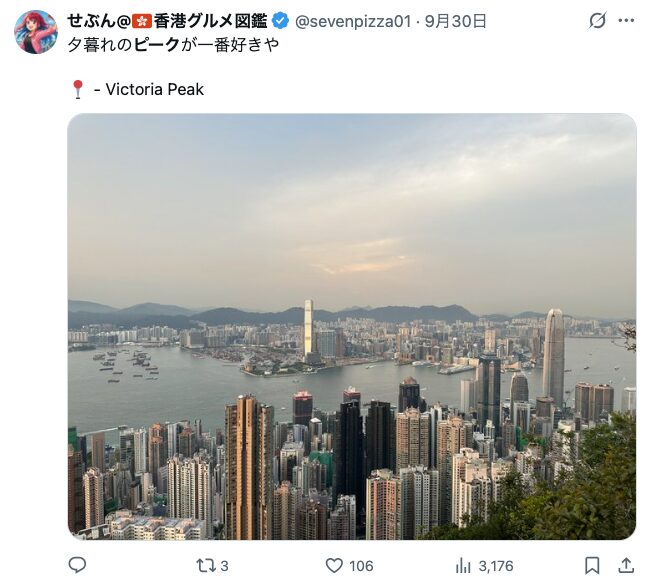Bookmark this Victoria Peak post

[592, 566]
